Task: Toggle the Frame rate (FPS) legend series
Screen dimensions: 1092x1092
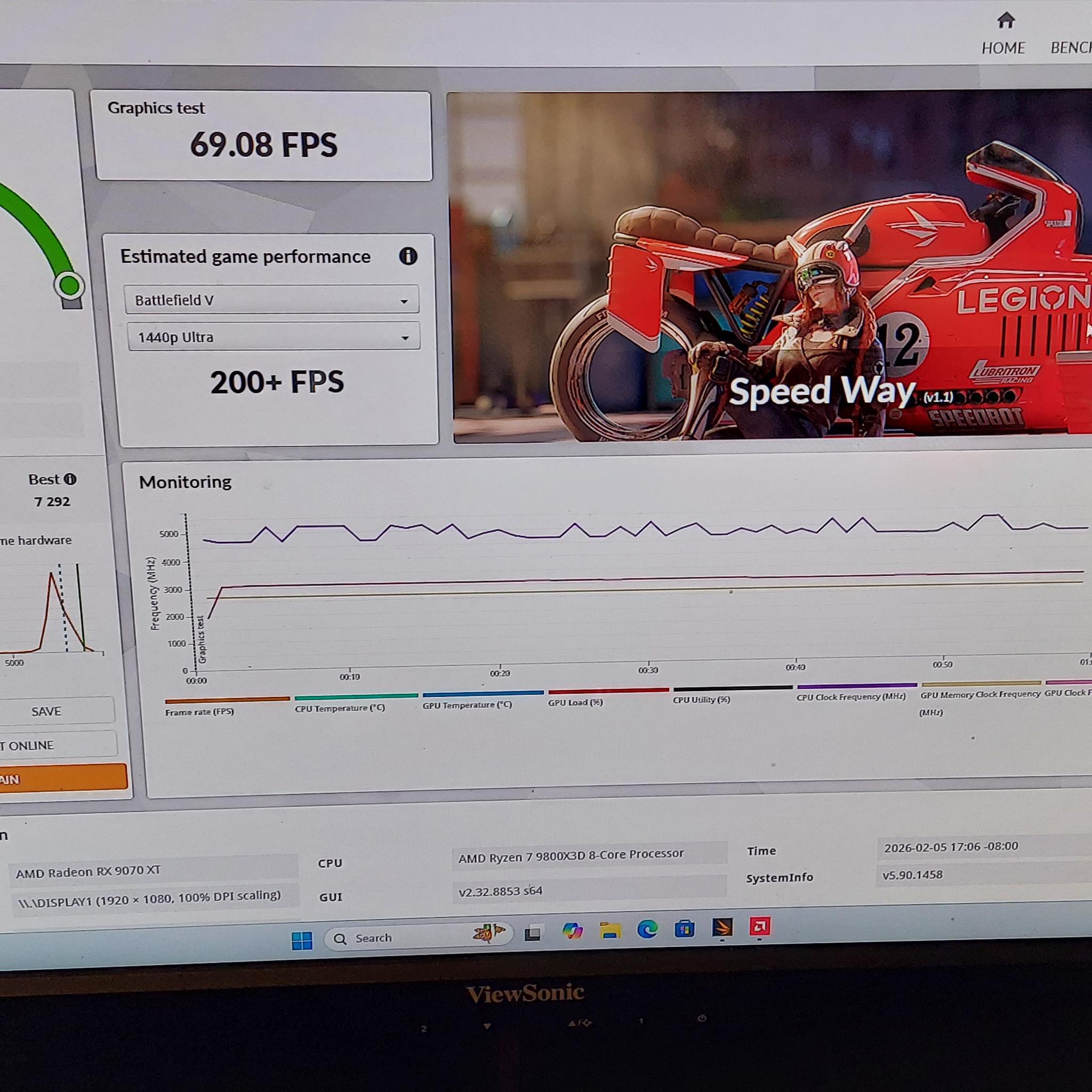Action: click(x=227, y=706)
